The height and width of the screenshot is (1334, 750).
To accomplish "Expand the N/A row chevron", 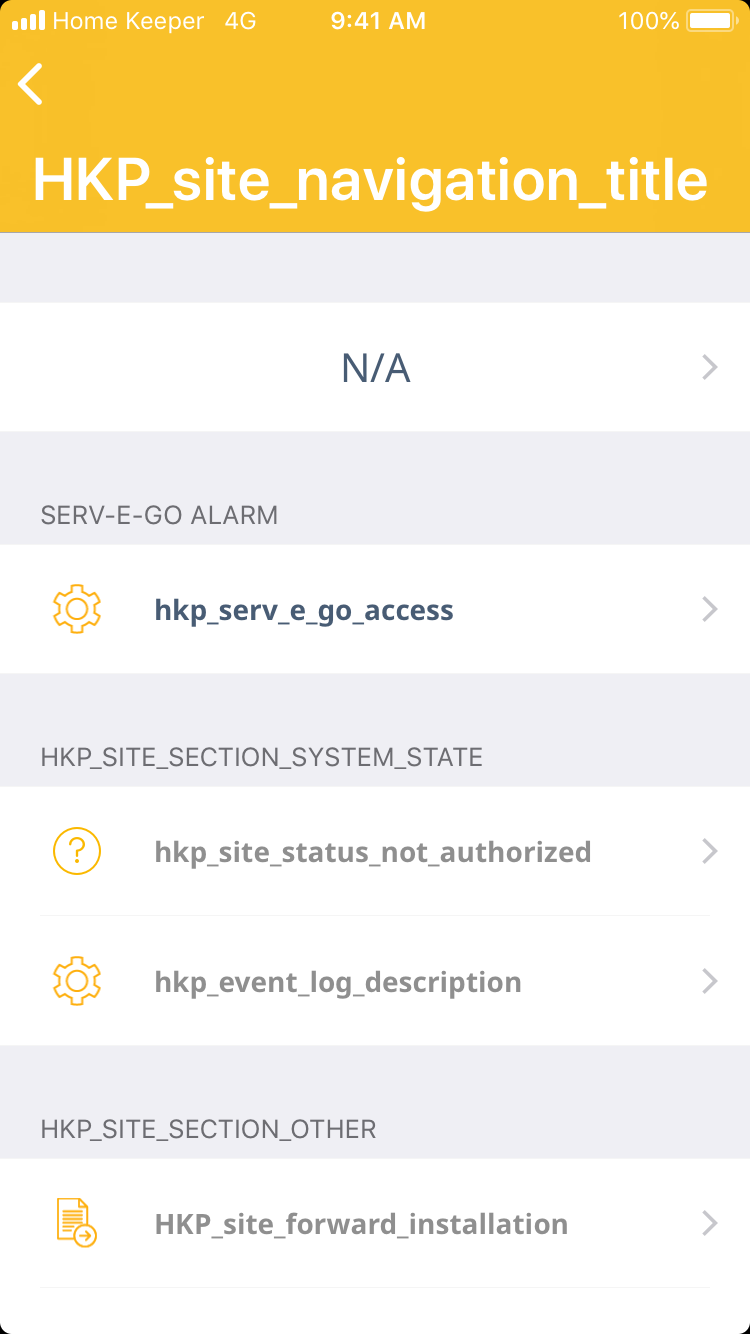I will click(710, 368).
